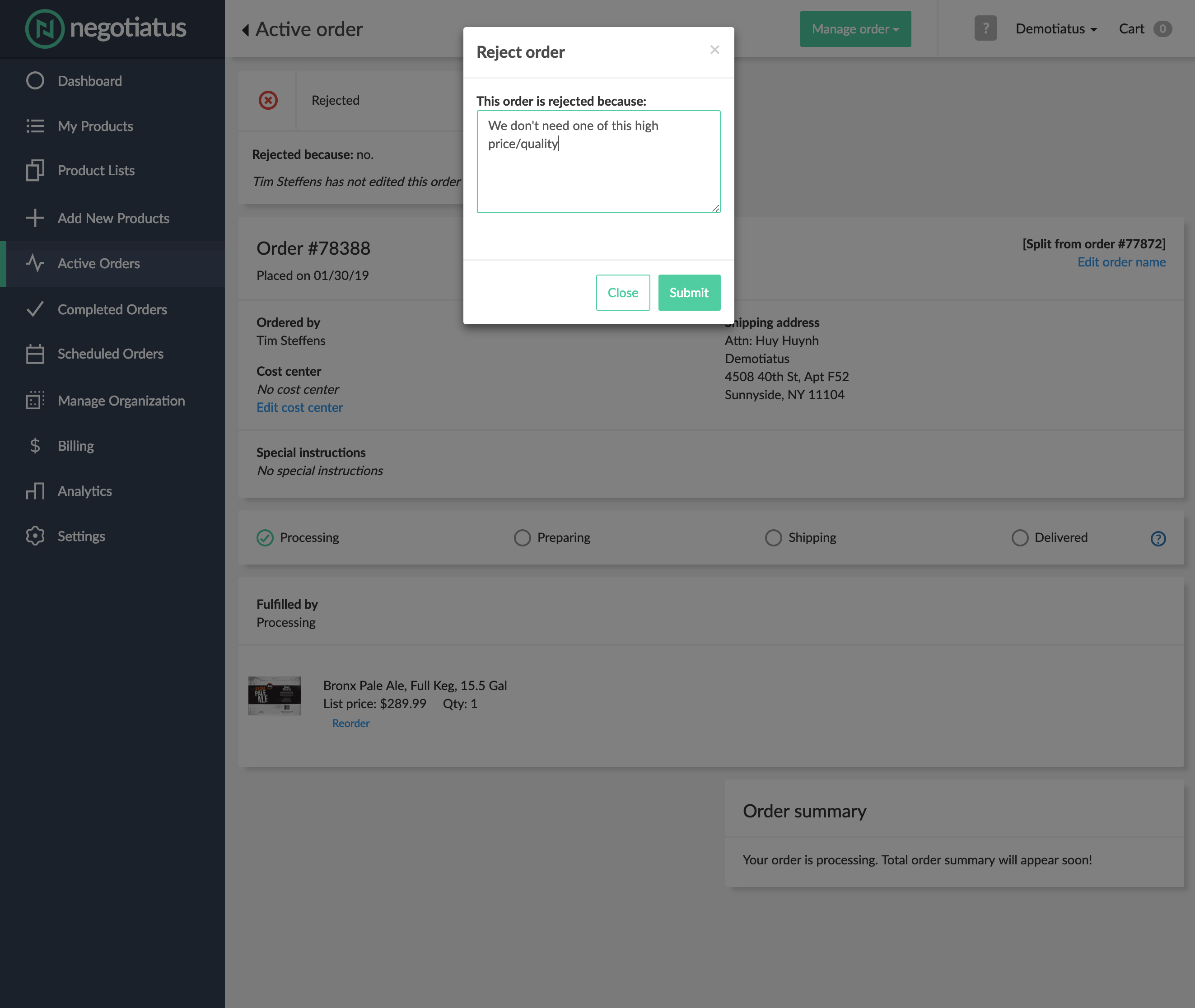Click the order status help question icon

[1158, 538]
